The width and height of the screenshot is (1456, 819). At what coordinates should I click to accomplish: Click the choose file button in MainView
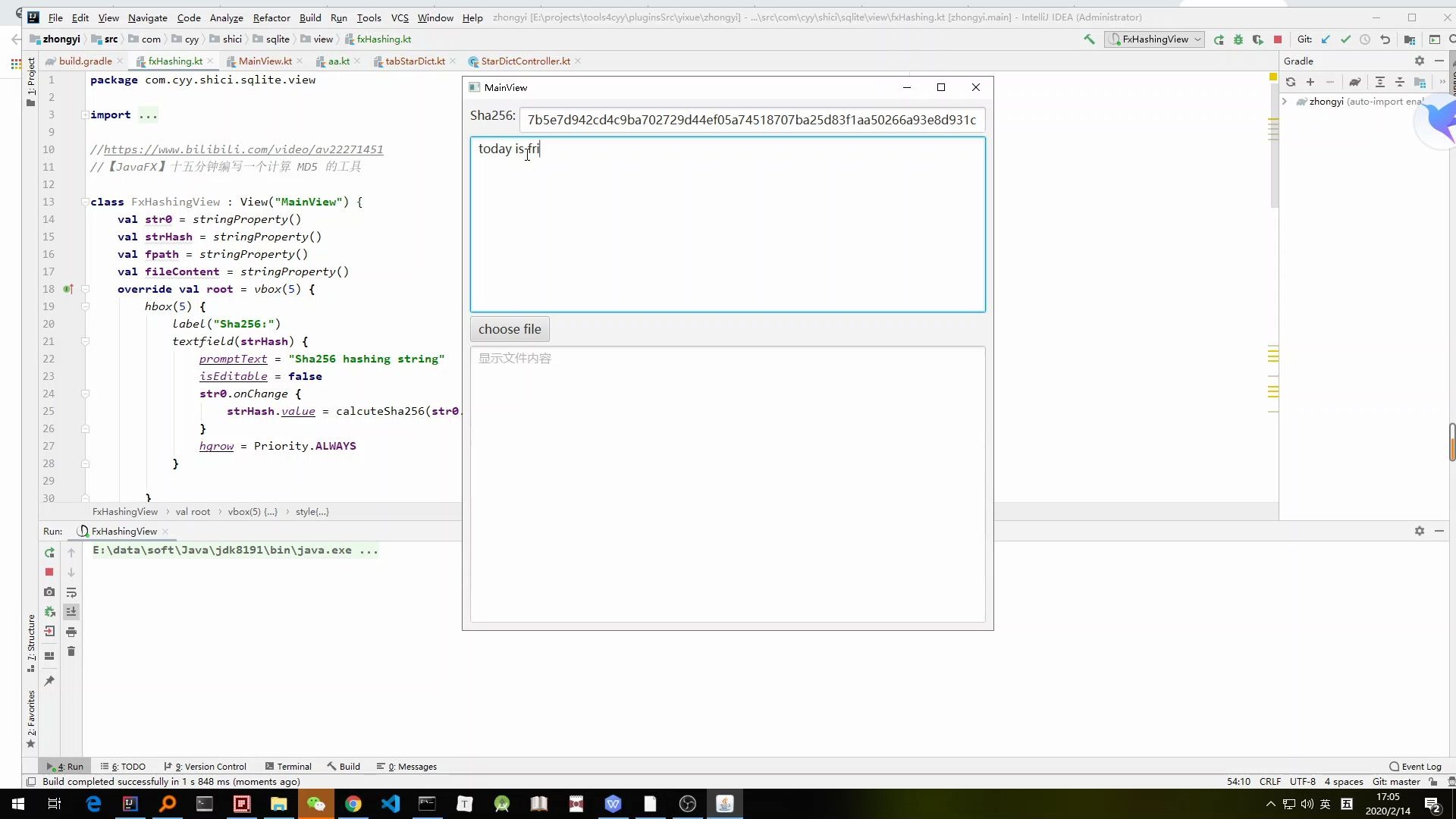[510, 329]
